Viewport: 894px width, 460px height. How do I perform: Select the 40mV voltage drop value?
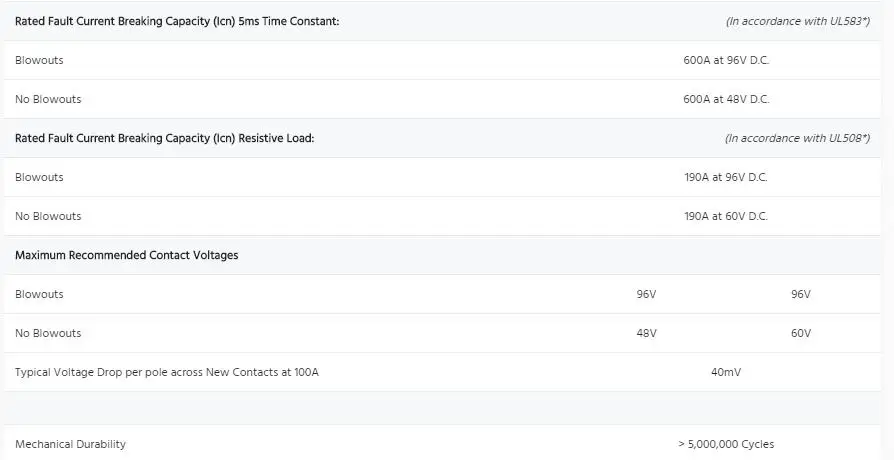726,372
